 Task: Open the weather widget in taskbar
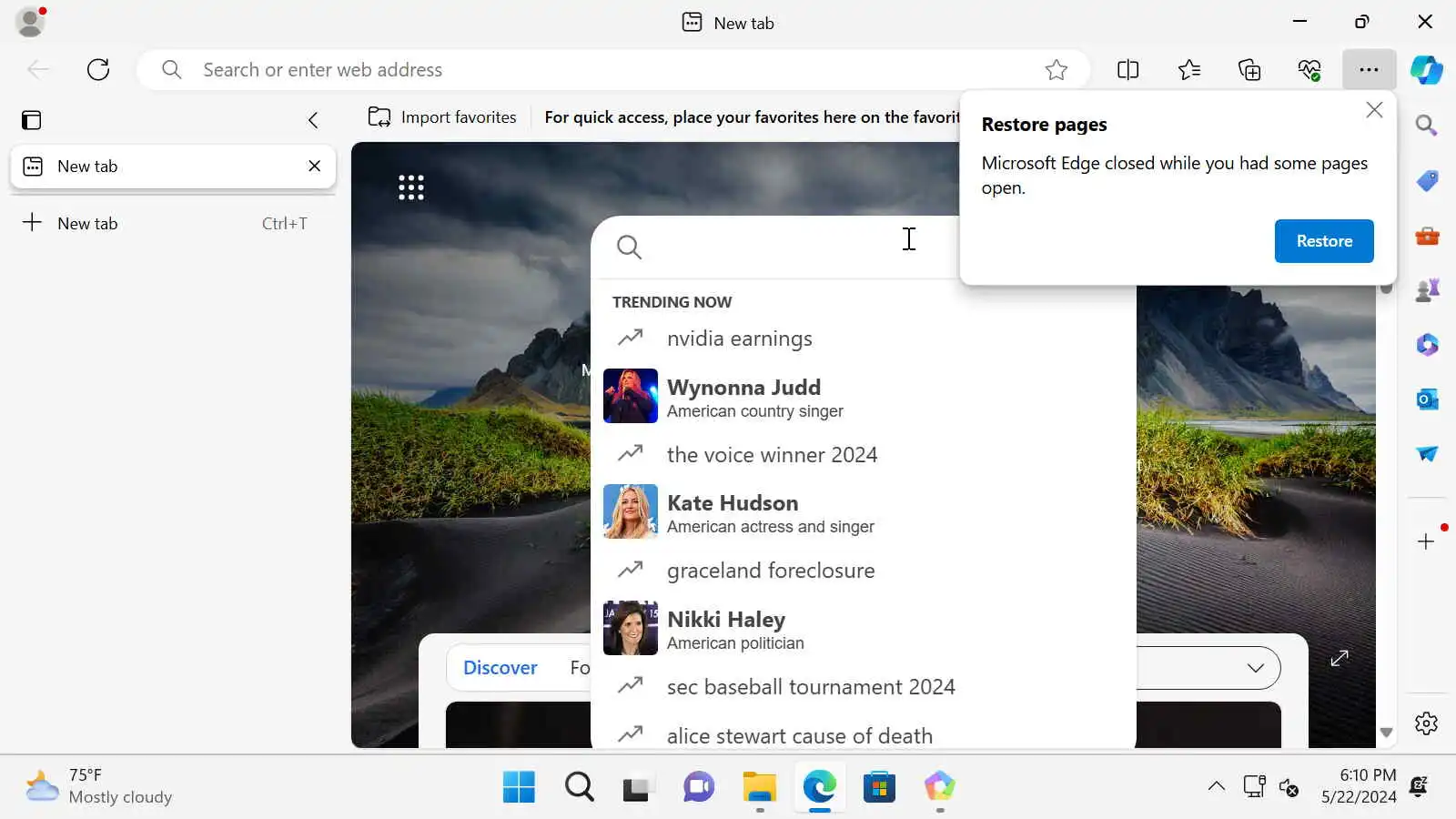(98, 786)
